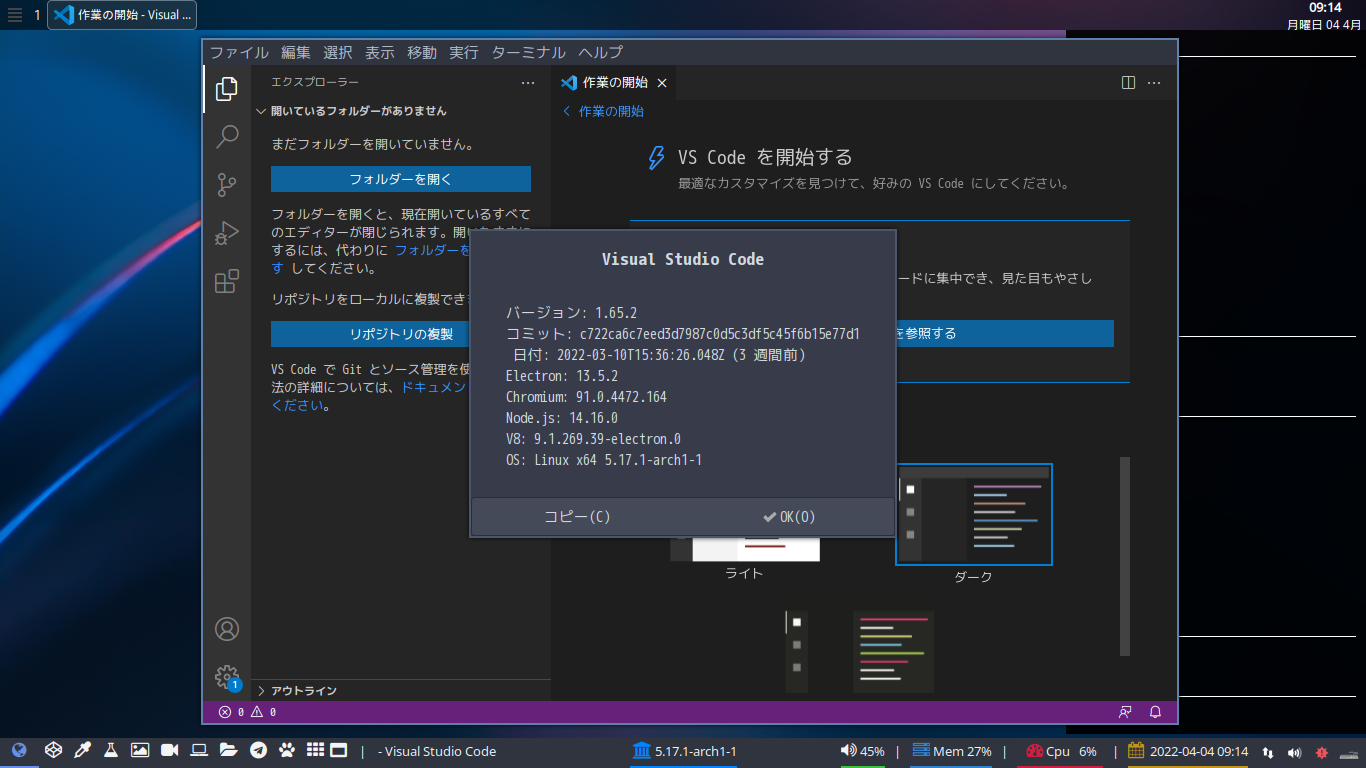
Task: Open the Run and Debug view
Action: [227, 233]
